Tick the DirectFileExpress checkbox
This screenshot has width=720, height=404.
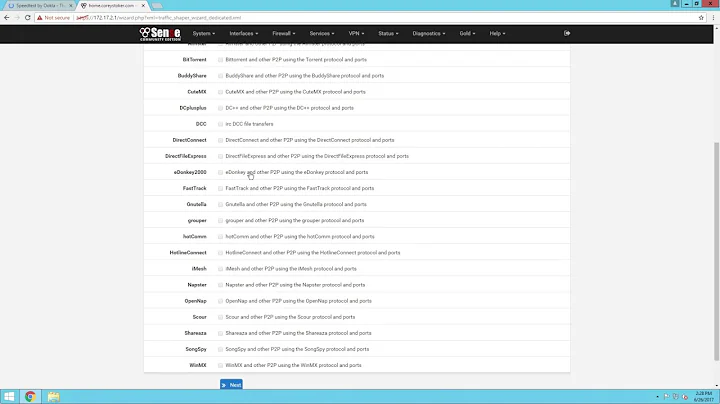pyautogui.click(x=220, y=156)
